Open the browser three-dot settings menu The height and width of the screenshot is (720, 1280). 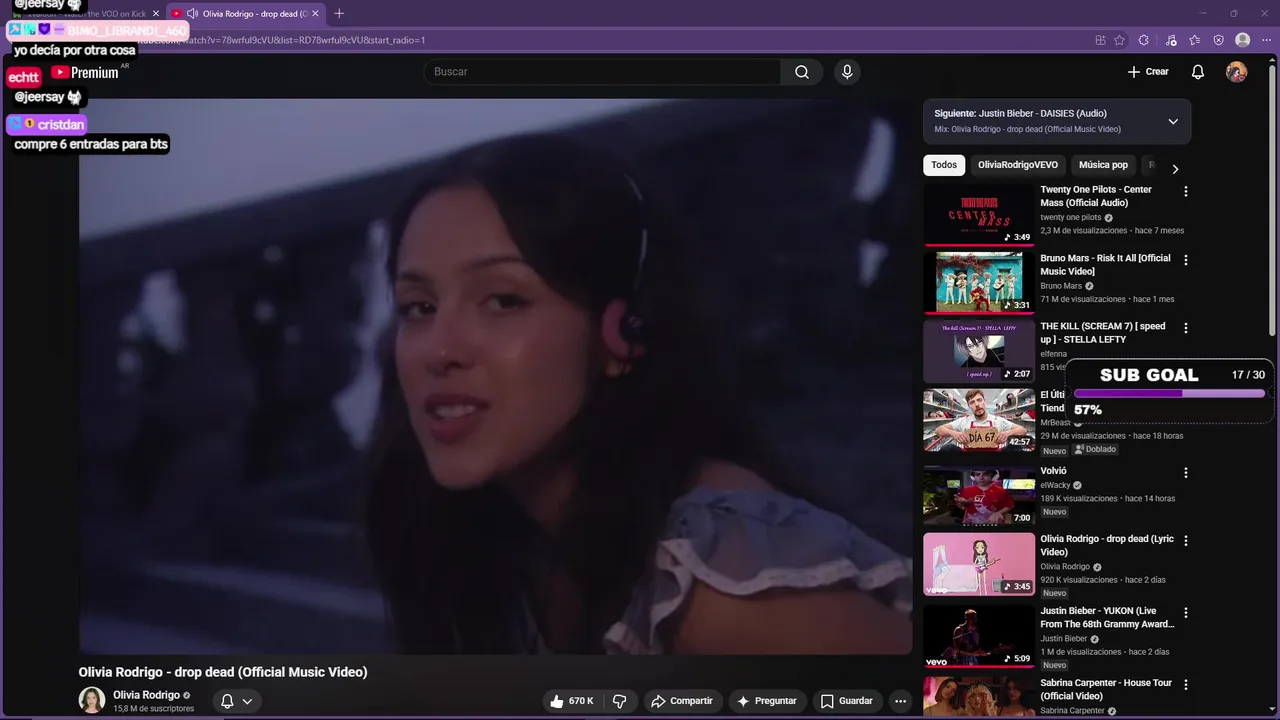1266,40
